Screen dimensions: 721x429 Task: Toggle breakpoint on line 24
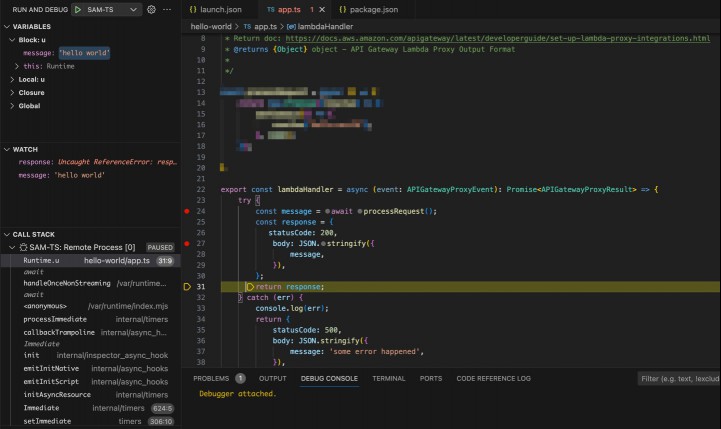(187, 211)
